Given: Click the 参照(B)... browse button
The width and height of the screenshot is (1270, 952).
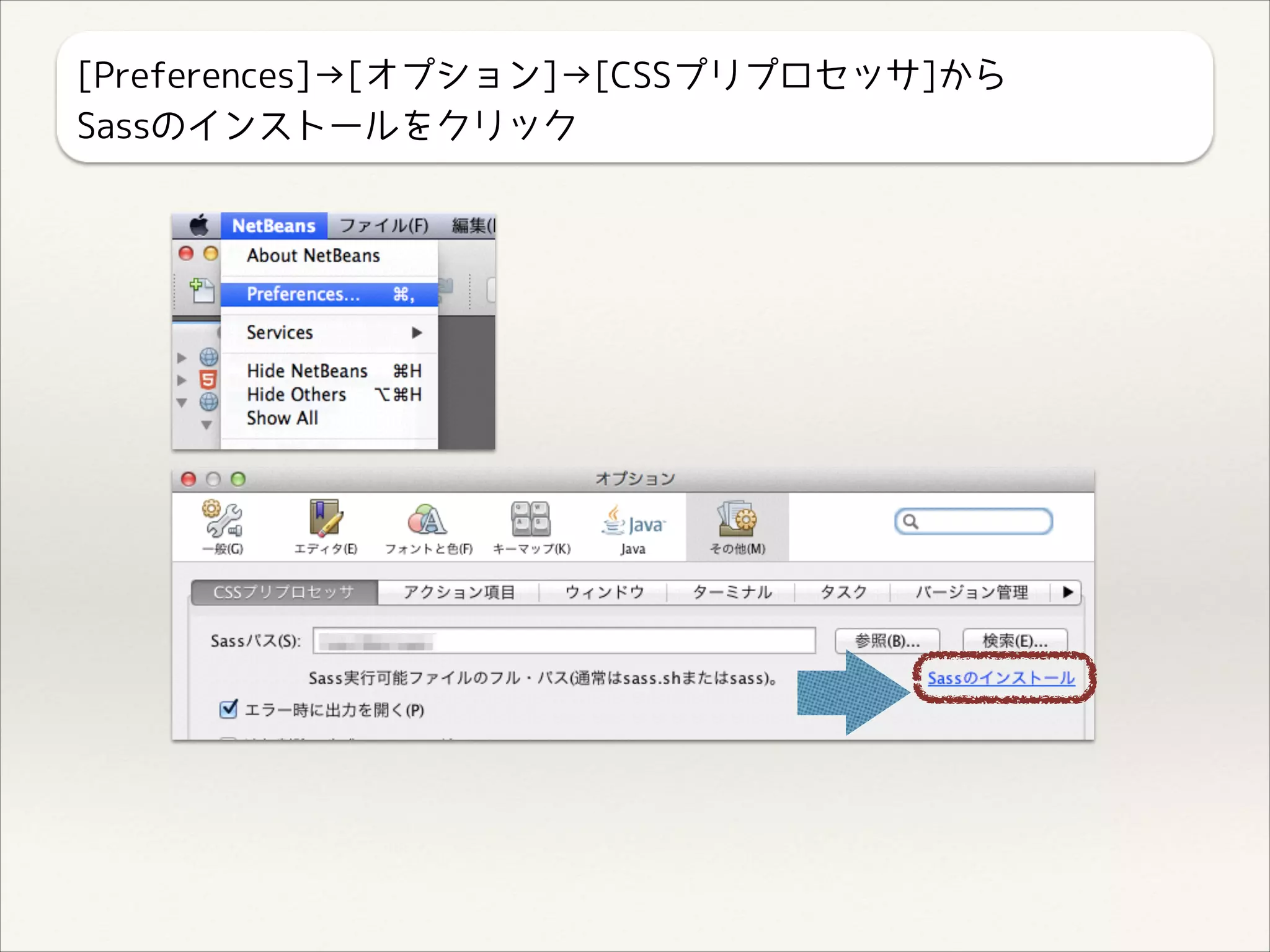Looking at the screenshot, I should (x=887, y=641).
